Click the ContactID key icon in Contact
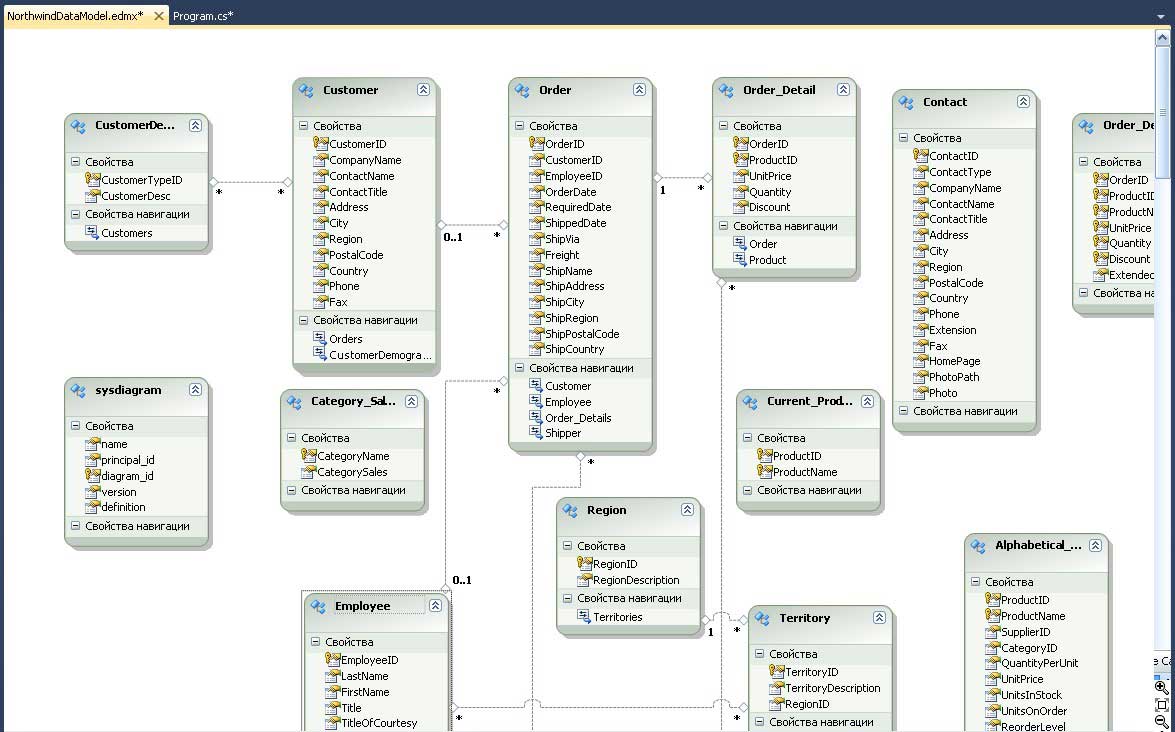This screenshot has width=1175, height=732. (x=920, y=155)
